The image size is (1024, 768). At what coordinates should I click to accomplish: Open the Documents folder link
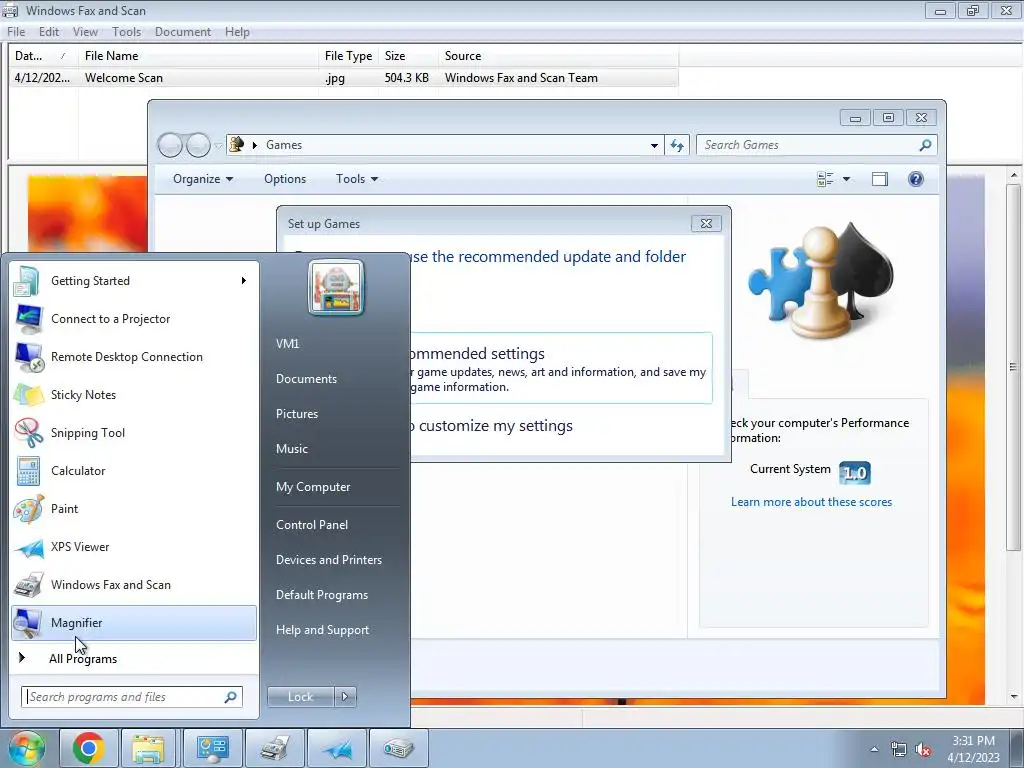point(306,379)
